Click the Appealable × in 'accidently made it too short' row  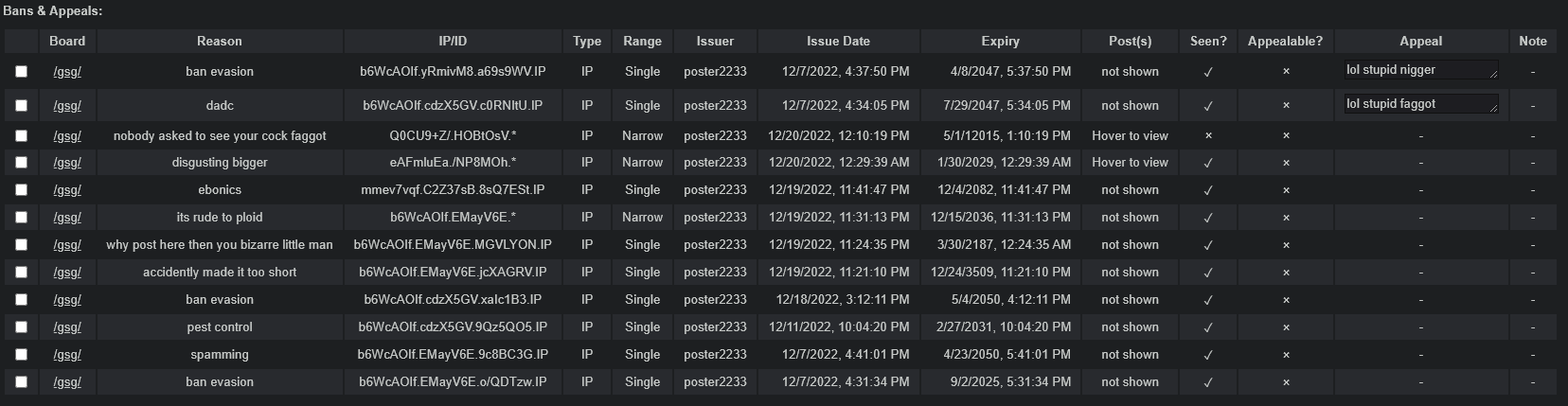[x=1285, y=273]
